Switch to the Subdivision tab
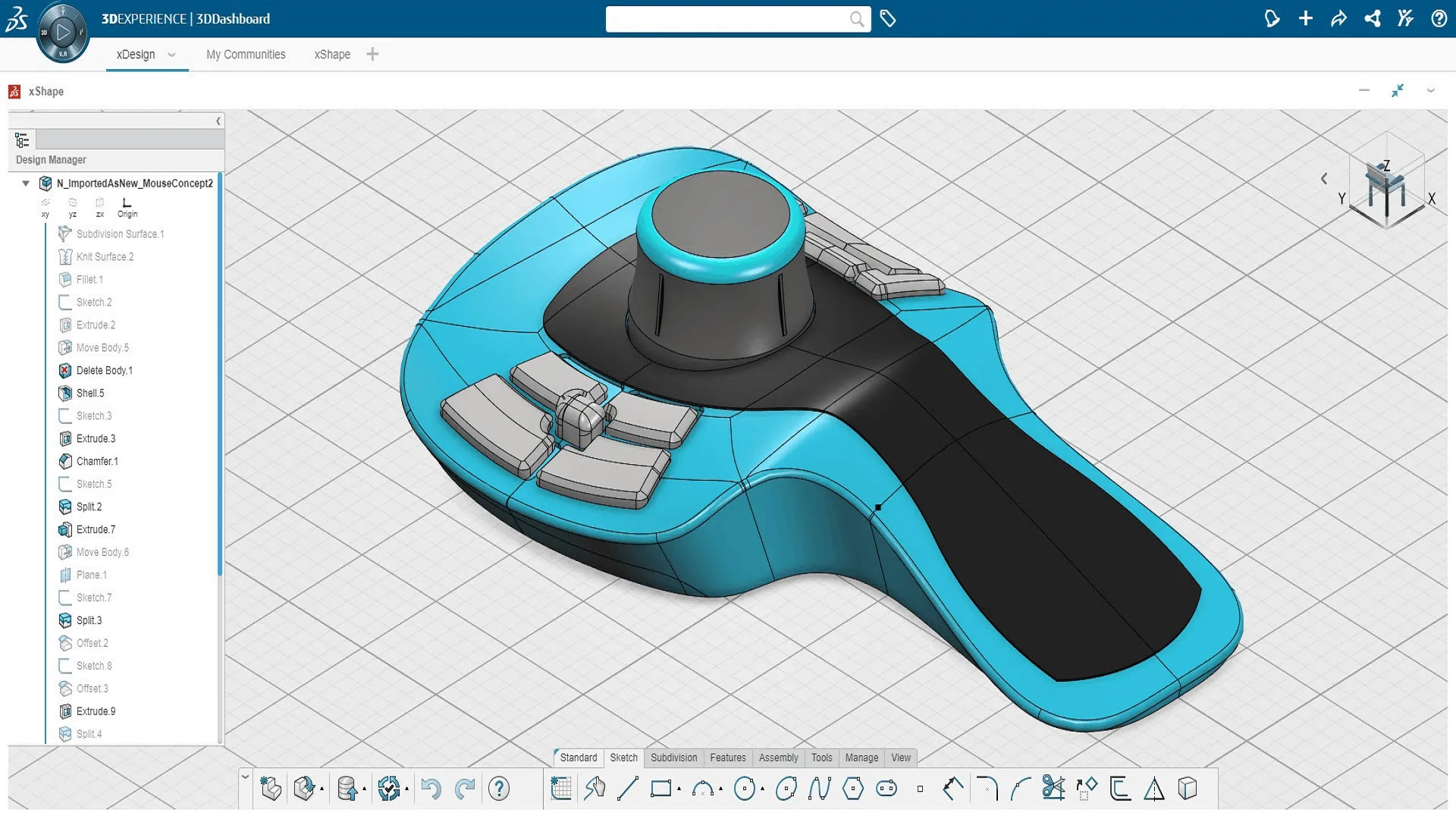The image size is (1456, 819). point(673,758)
